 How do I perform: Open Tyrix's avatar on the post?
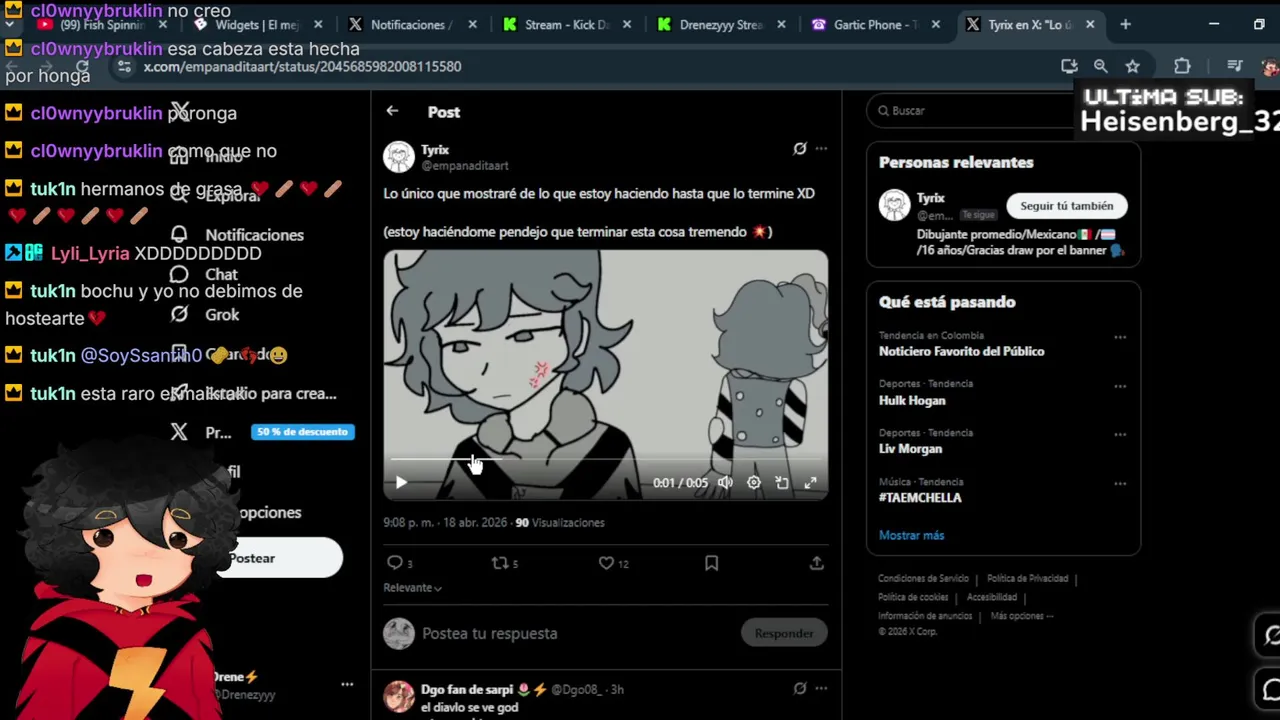pyautogui.click(x=399, y=157)
